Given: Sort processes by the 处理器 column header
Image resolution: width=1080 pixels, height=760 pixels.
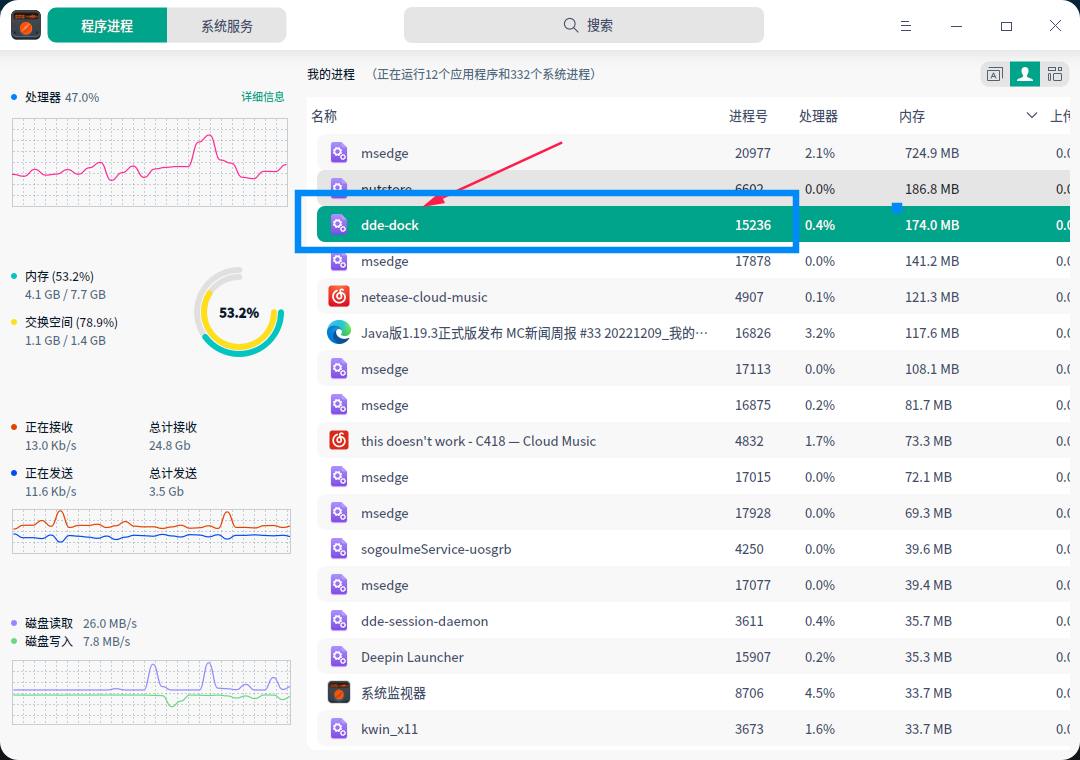Looking at the screenshot, I should [x=818, y=116].
